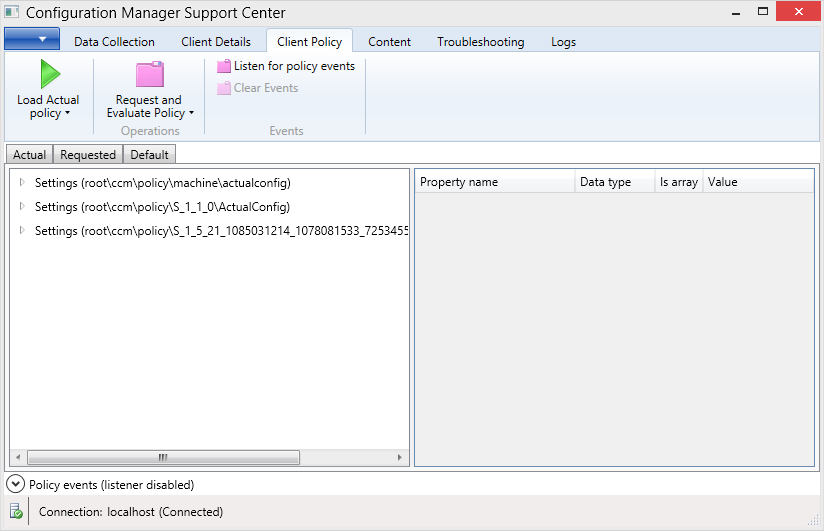Expand the Policy events panel chevron
The height and width of the screenshot is (531, 824).
(x=16, y=484)
